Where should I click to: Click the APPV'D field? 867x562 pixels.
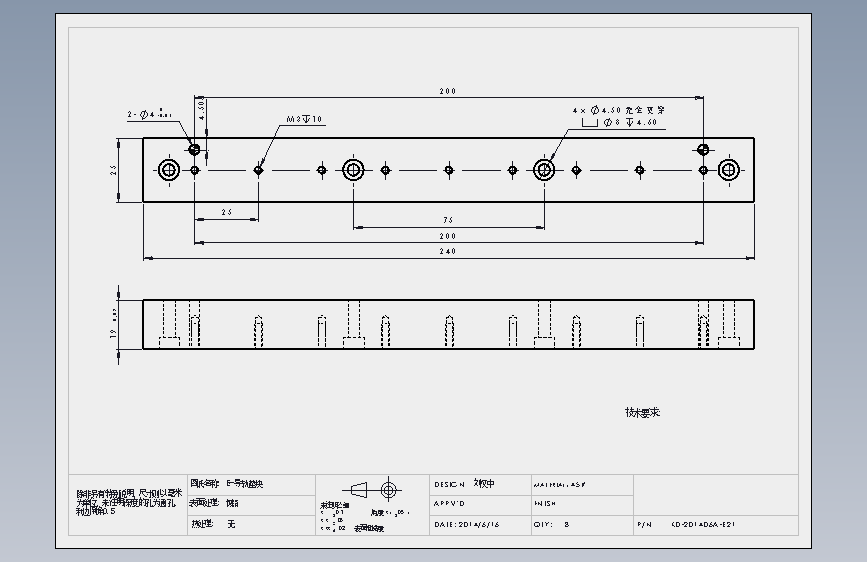[450, 504]
